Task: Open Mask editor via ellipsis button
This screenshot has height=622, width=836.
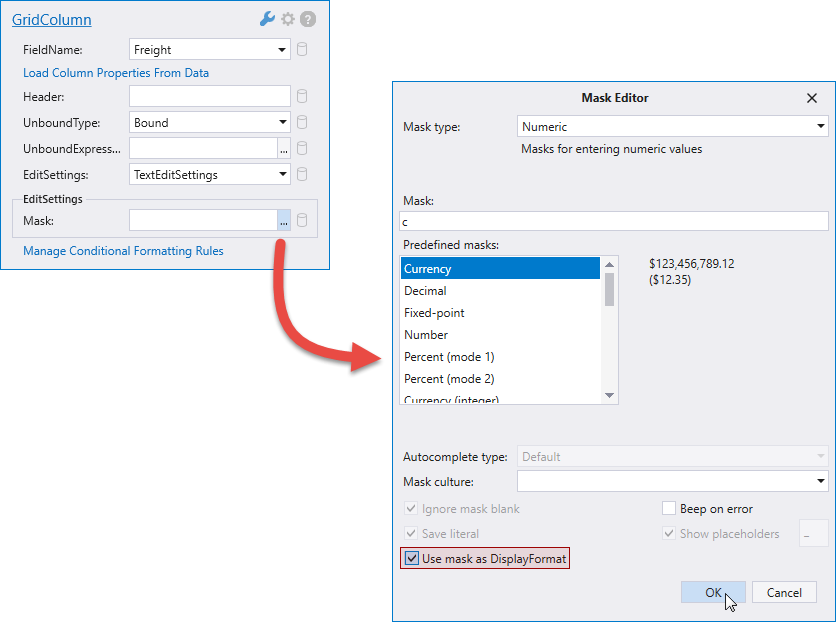Action: [284, 221]
